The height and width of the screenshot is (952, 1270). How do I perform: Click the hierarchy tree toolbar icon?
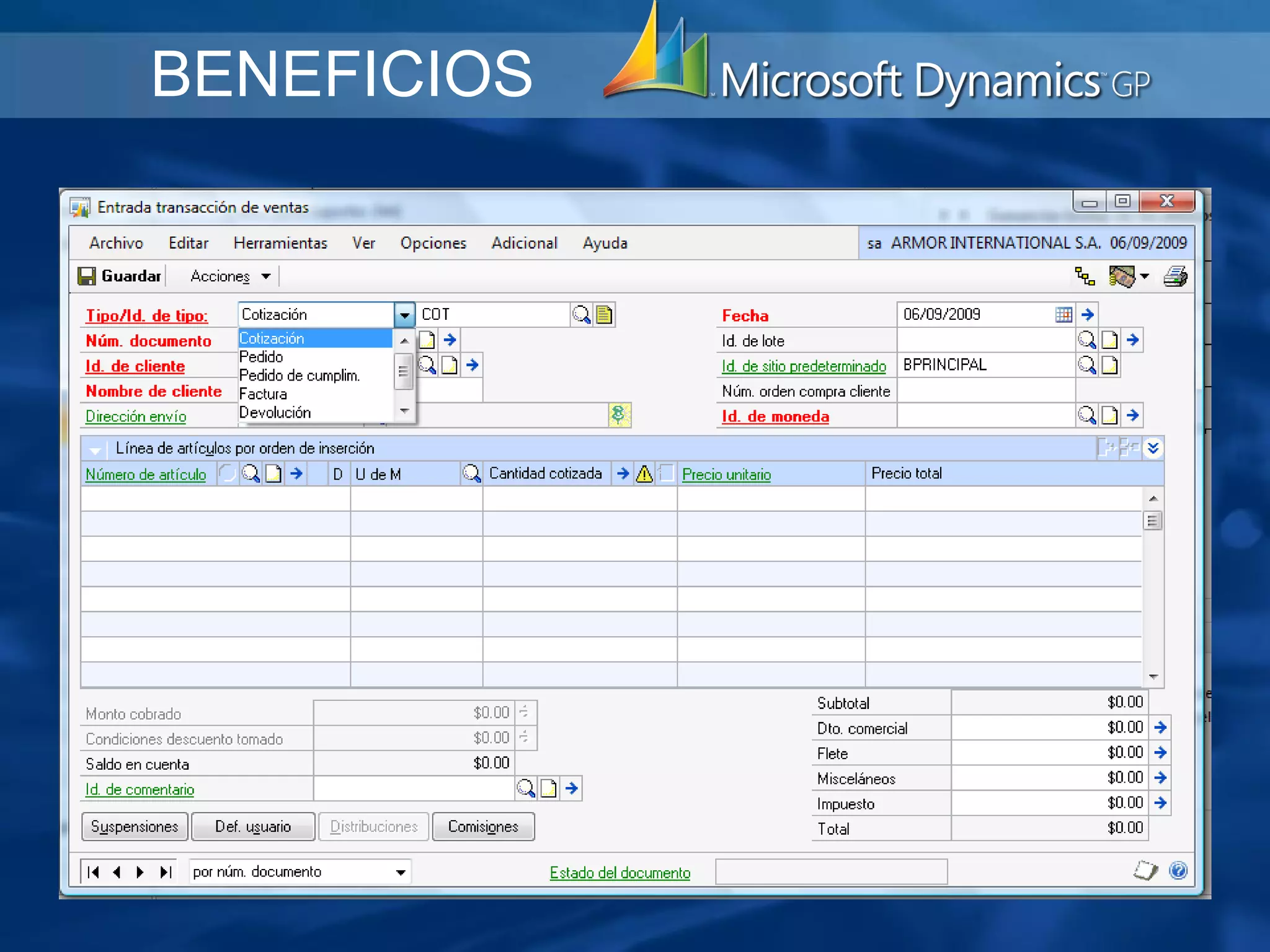[1085, 276]
